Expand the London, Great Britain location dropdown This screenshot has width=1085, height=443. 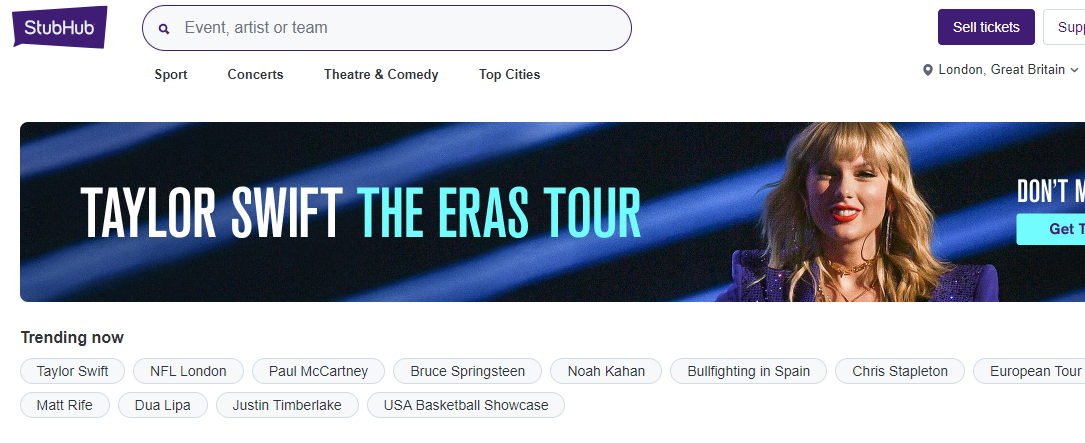pos(1074,70)
